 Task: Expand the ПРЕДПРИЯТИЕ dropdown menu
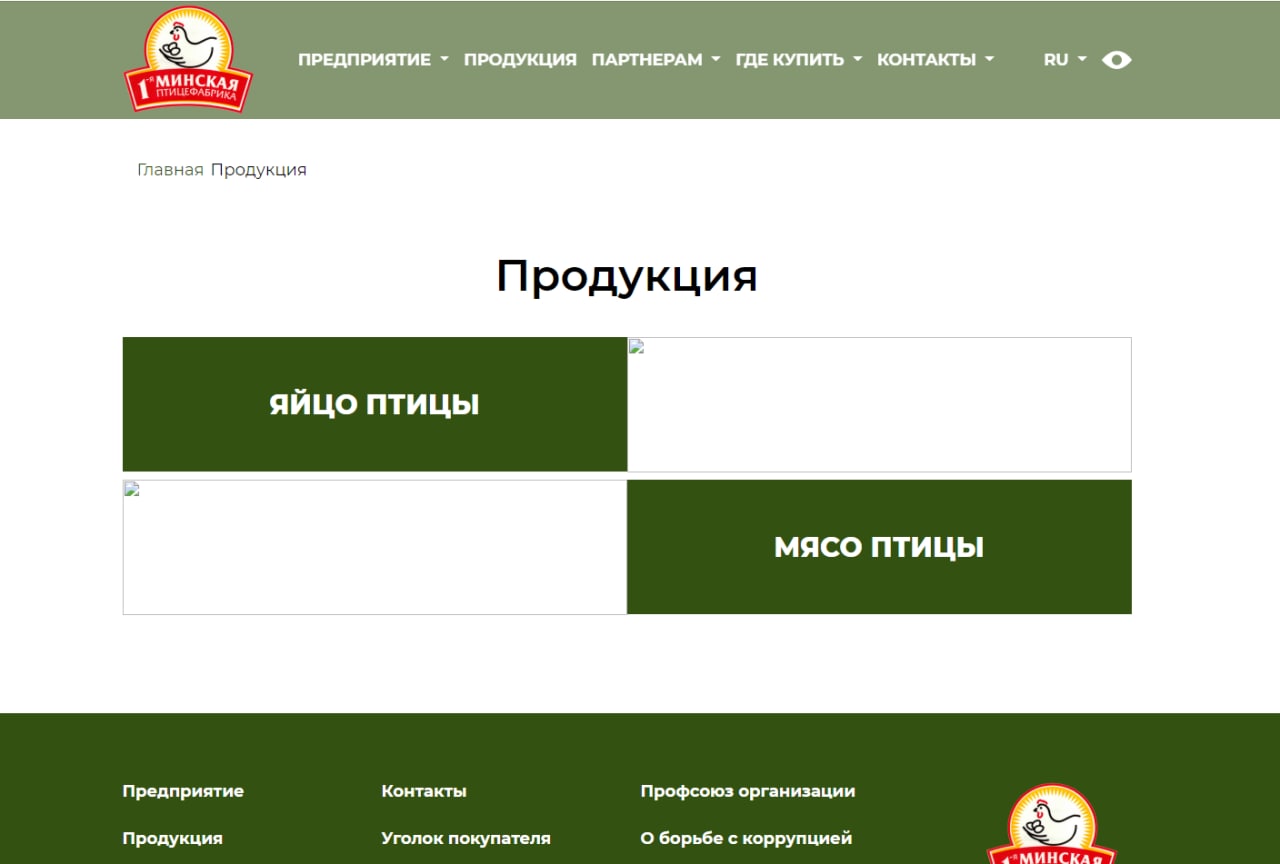pos(373,60)
